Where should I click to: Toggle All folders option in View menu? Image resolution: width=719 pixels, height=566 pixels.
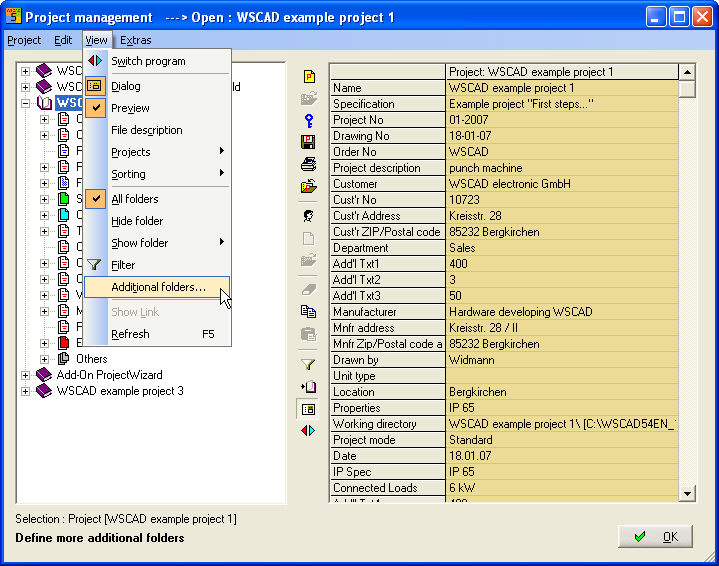[157, 199]
